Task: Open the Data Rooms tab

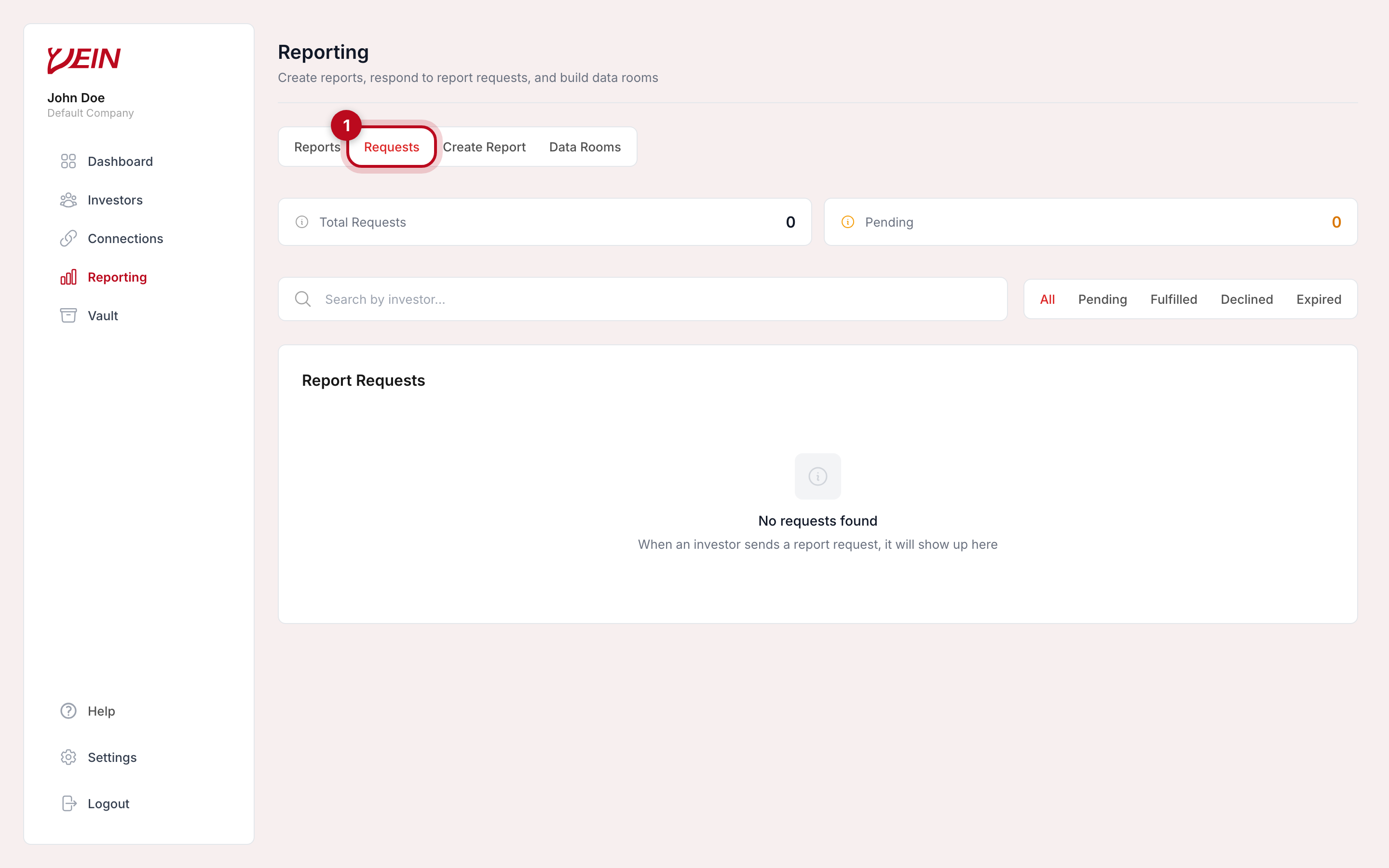Action: click(x=585, y=147)
